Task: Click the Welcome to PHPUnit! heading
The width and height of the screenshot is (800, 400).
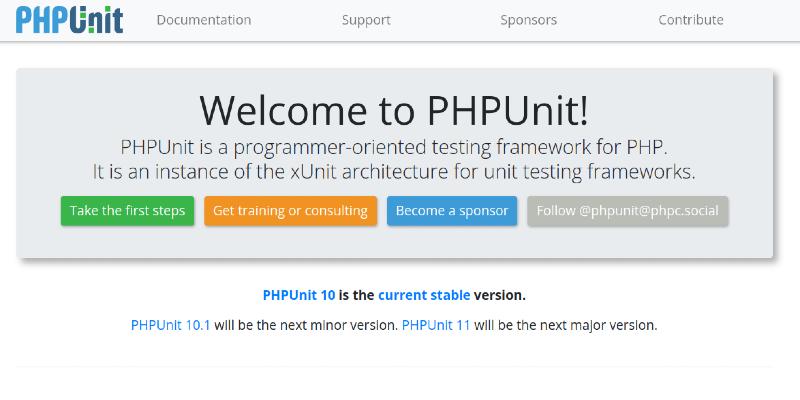Action: pyautogui.click(x=394, y=107)
